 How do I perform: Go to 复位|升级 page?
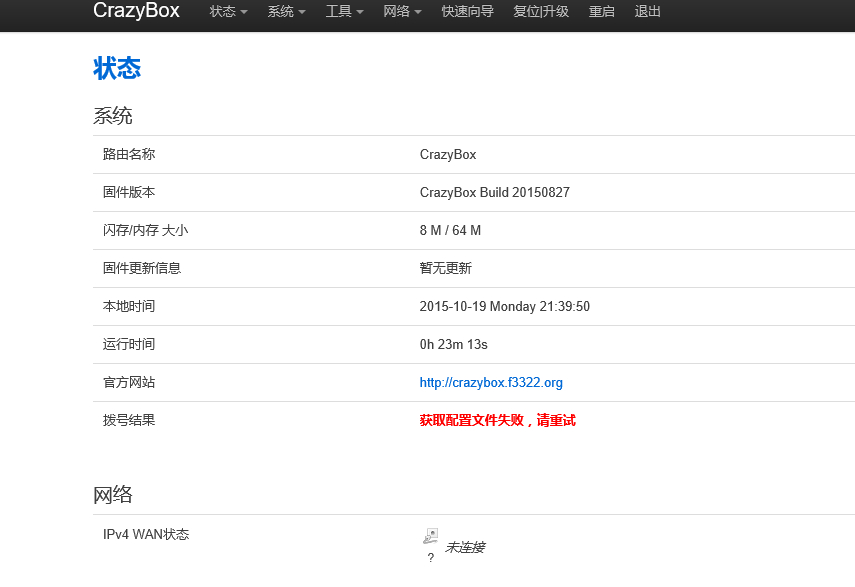point(541,11)
